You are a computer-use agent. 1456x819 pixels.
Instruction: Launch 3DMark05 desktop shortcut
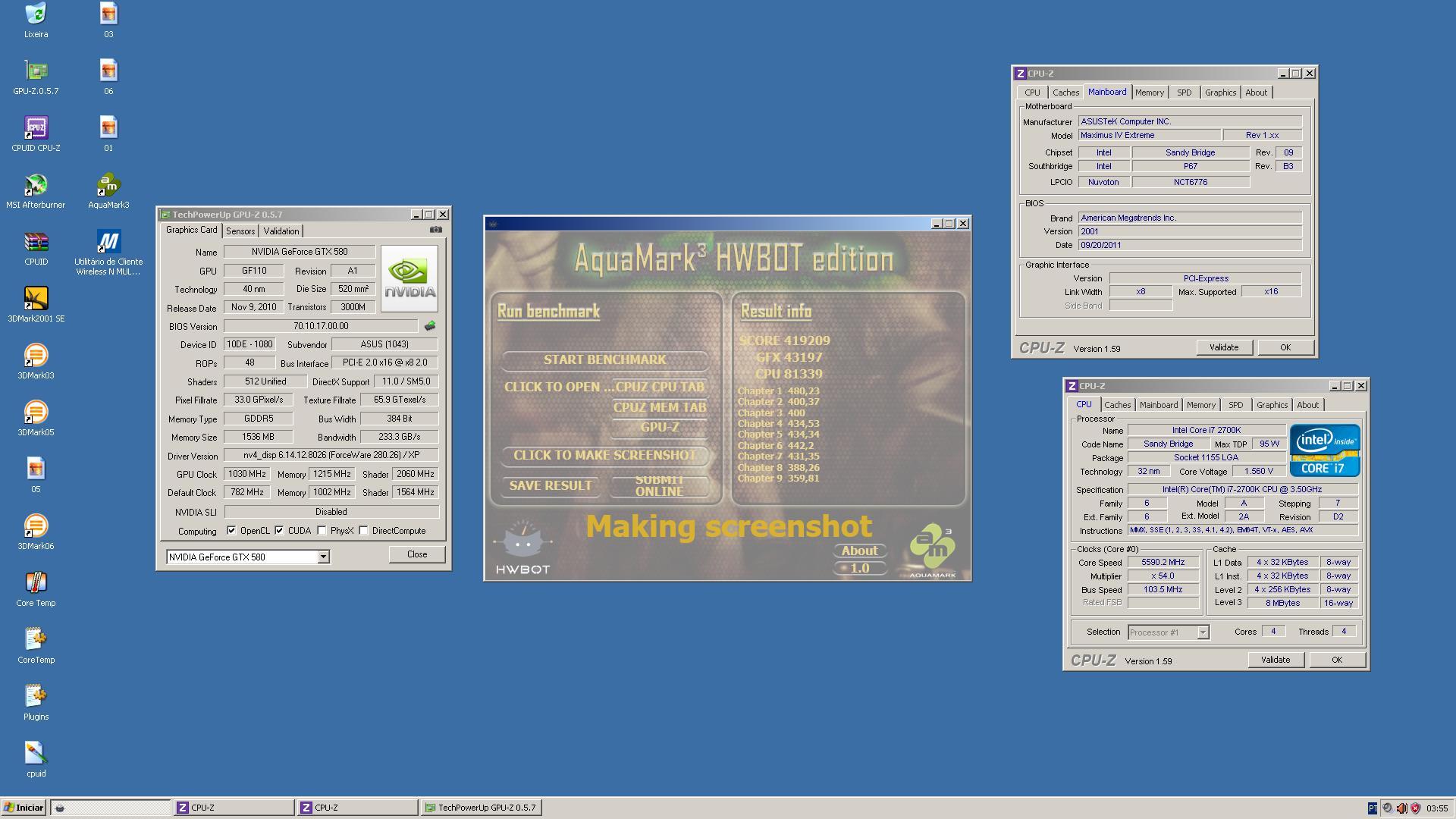point(36,419)
